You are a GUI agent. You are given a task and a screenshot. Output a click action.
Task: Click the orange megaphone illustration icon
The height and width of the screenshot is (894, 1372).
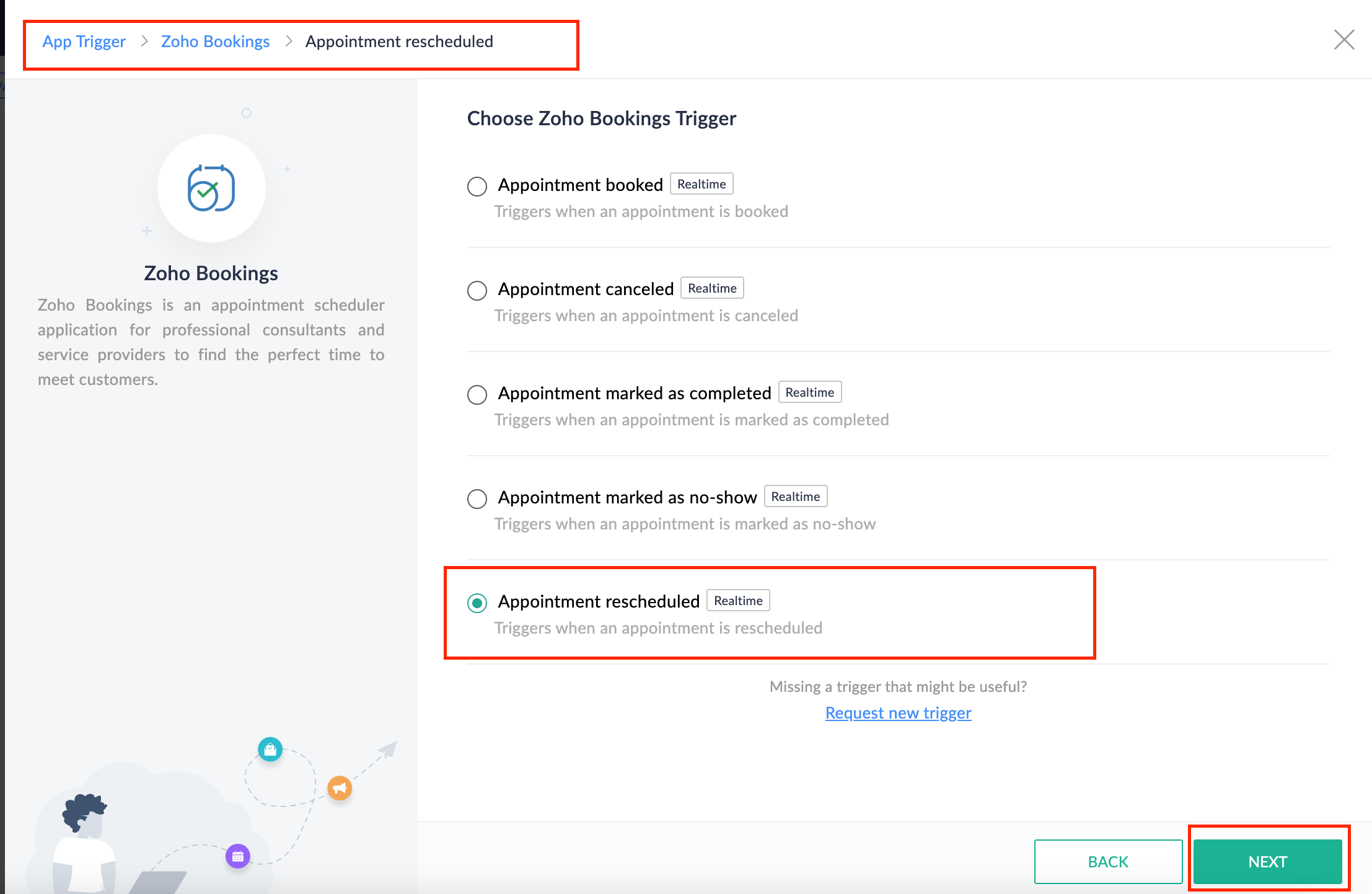point(340,788)
